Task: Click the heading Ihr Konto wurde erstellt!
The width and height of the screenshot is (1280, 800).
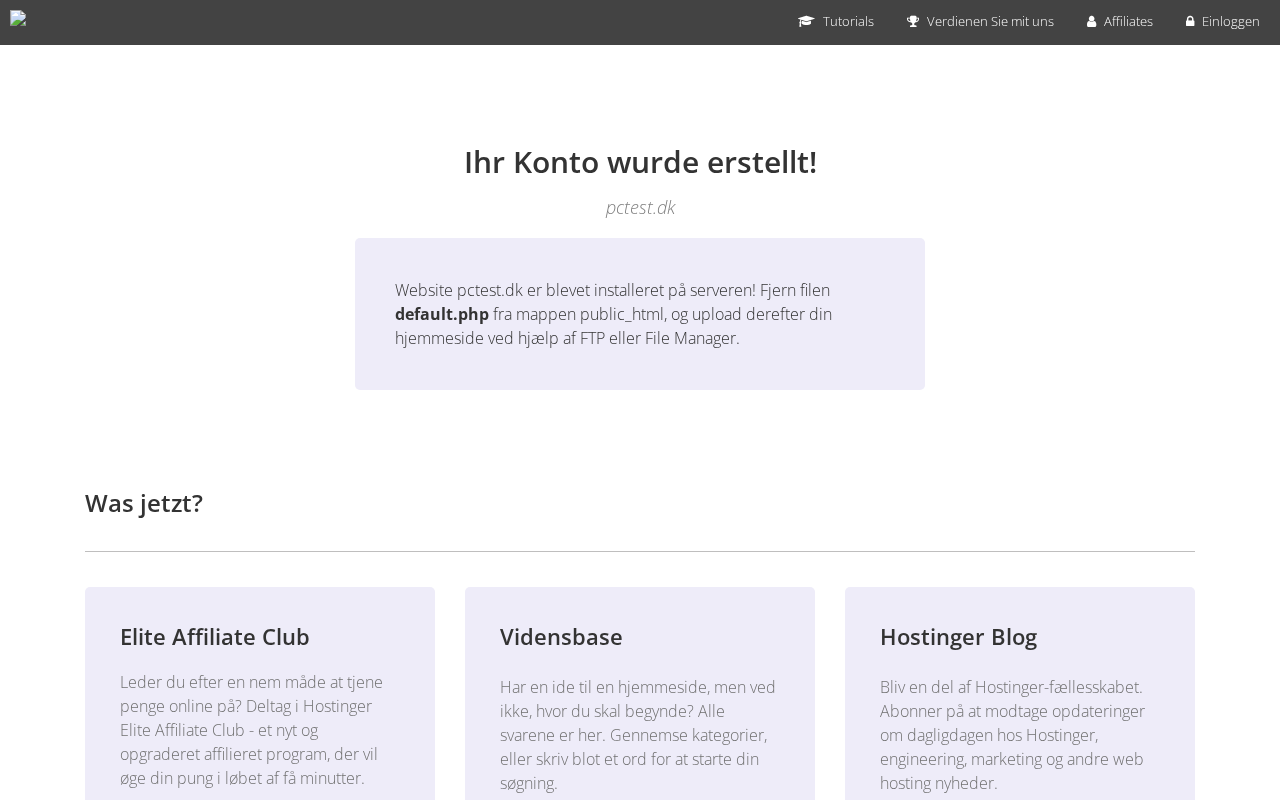Action: coord(640,162)
